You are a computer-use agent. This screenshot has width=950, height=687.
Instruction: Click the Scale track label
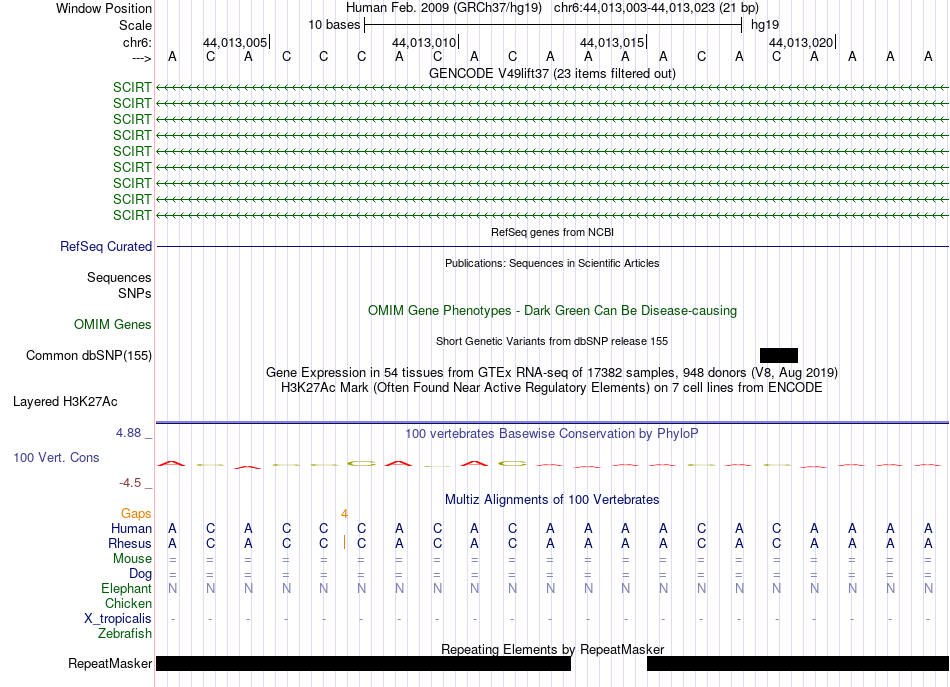tap(135, 25)
